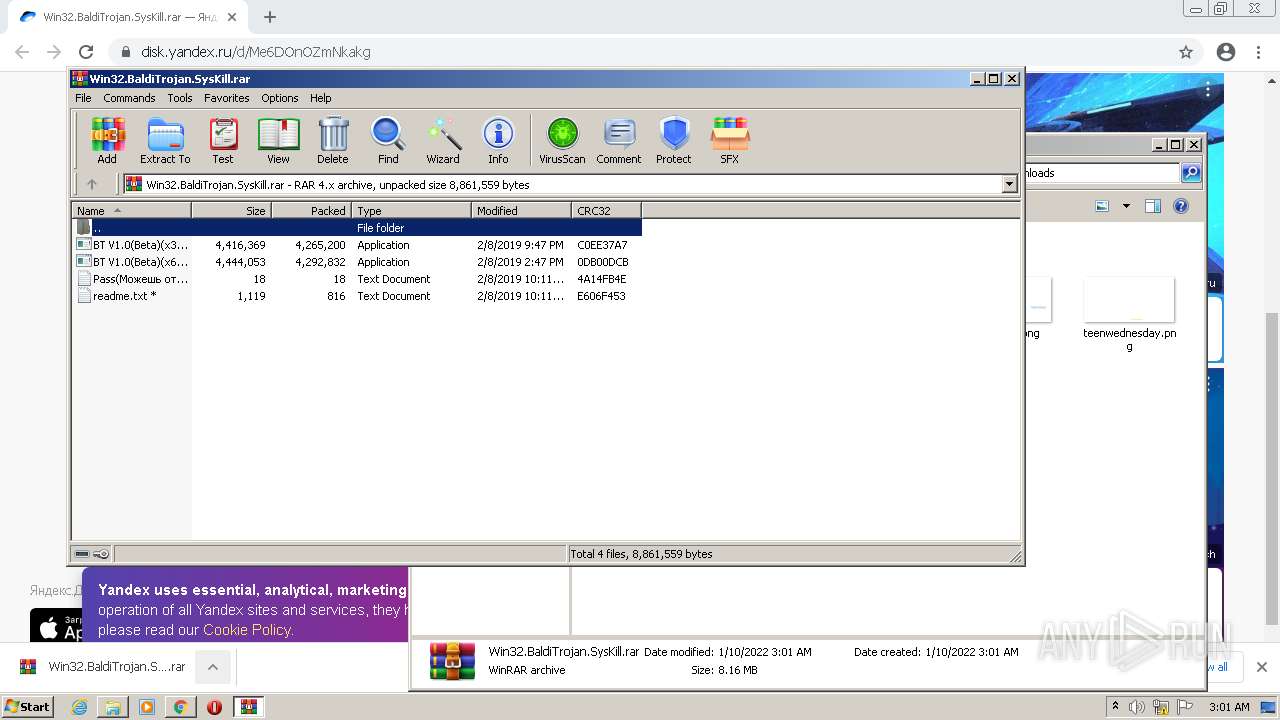Select the BT V1.0(Beta)(x3... application file
The image size is (1280, 720).
coord(357,245)
